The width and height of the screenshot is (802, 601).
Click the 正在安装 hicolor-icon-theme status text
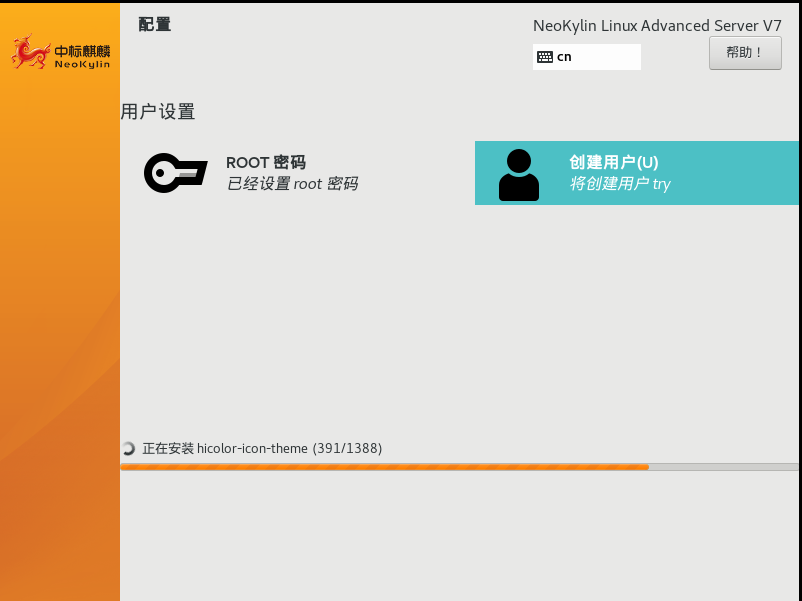point(262,449)
